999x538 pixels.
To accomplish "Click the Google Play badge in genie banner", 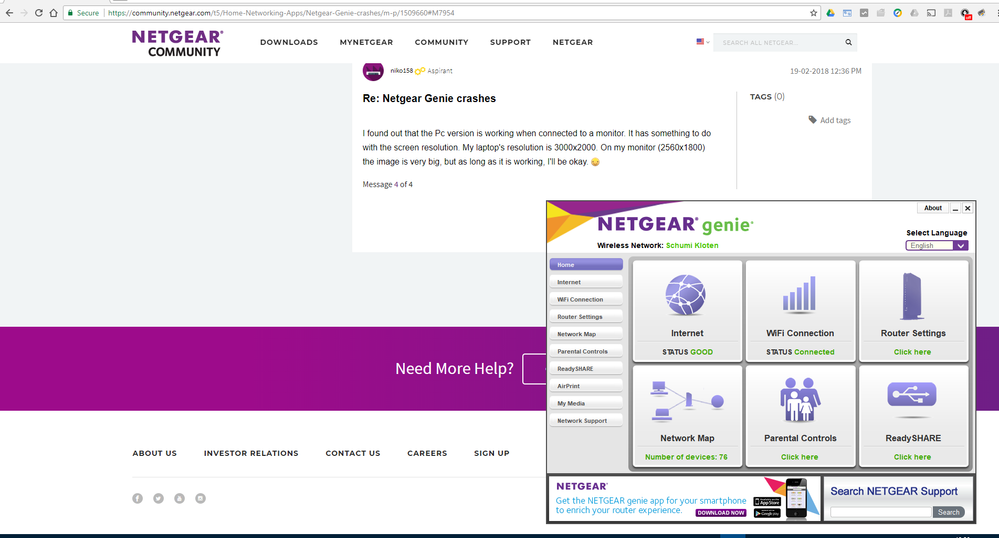I will tap(767, 513).
